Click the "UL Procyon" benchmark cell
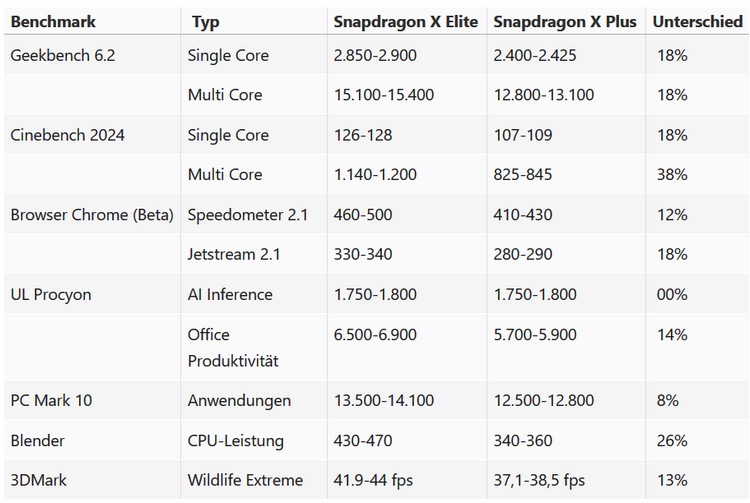This screenshot has height=503, width=750. [50, 294]
